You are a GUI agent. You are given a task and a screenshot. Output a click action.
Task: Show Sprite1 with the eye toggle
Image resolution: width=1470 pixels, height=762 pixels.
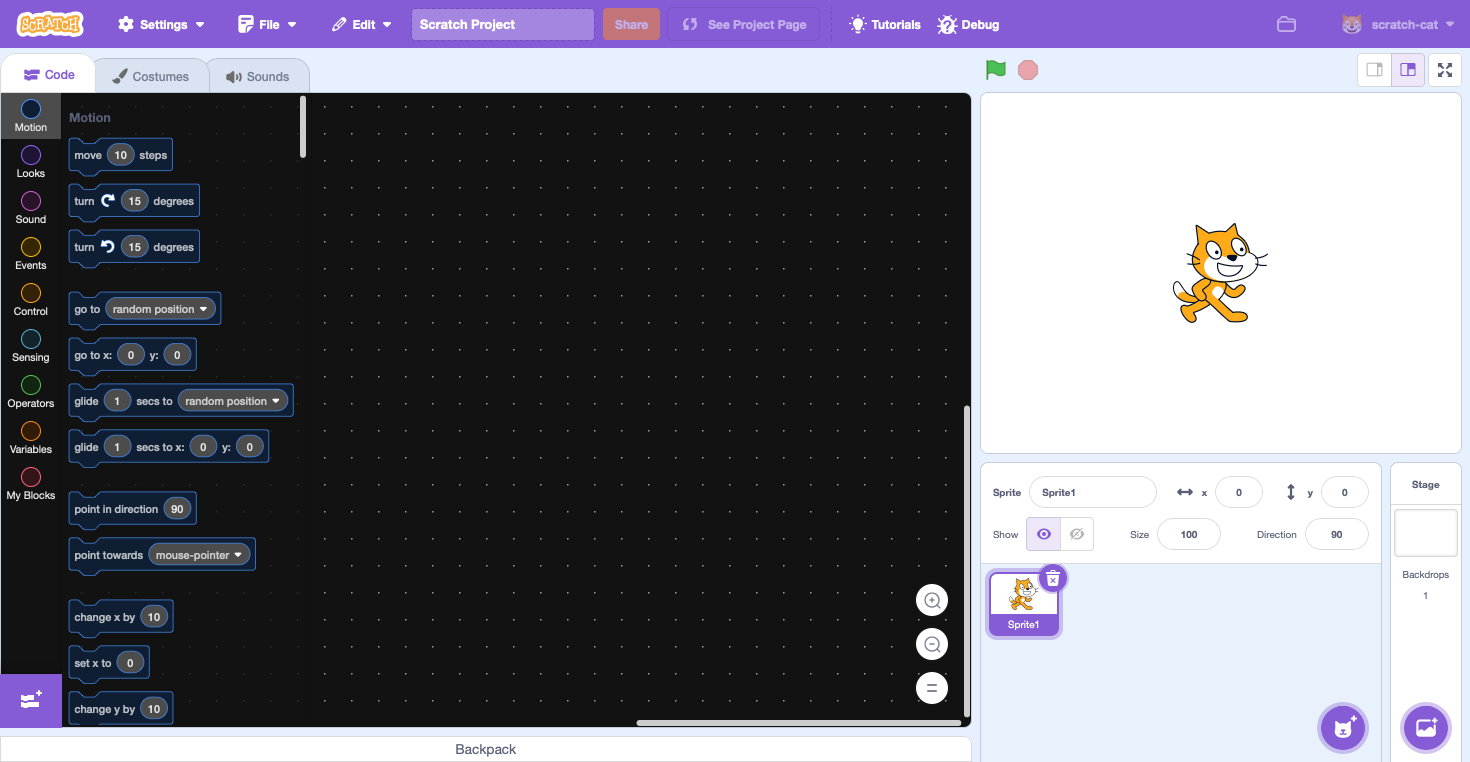[x=1043, y=534]
